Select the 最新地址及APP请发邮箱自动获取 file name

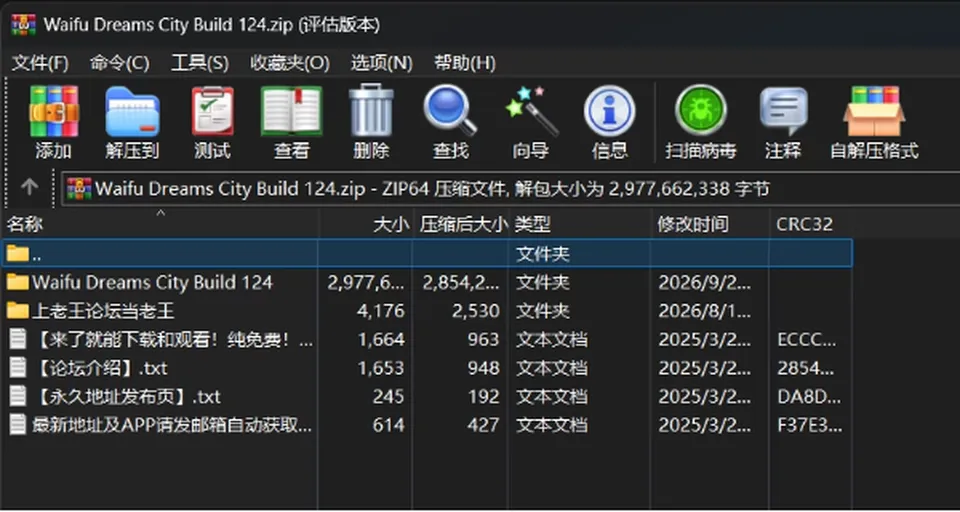pos(172,425)
